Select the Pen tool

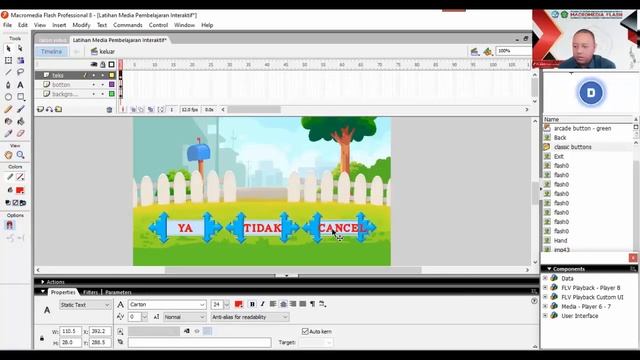coord(8,84)
